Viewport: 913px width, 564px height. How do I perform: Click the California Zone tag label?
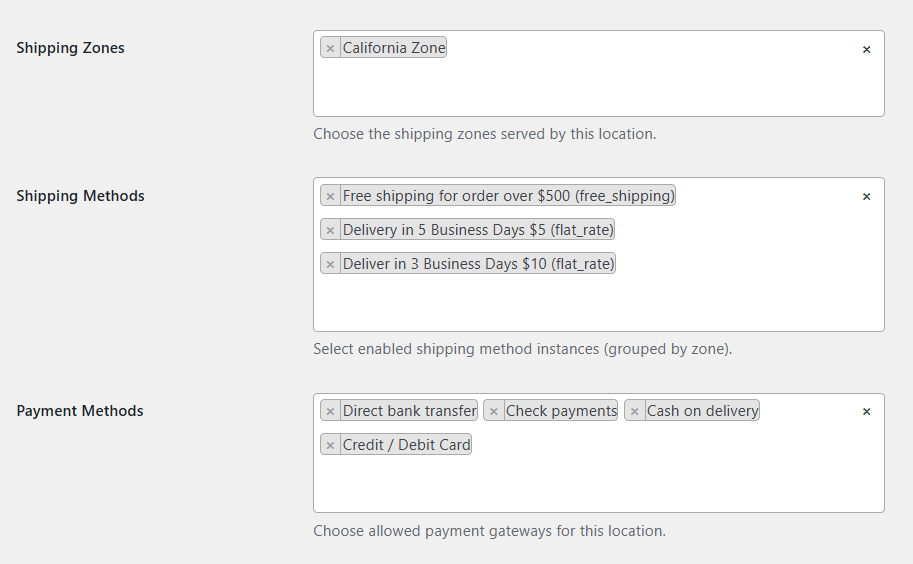(394, 48)
